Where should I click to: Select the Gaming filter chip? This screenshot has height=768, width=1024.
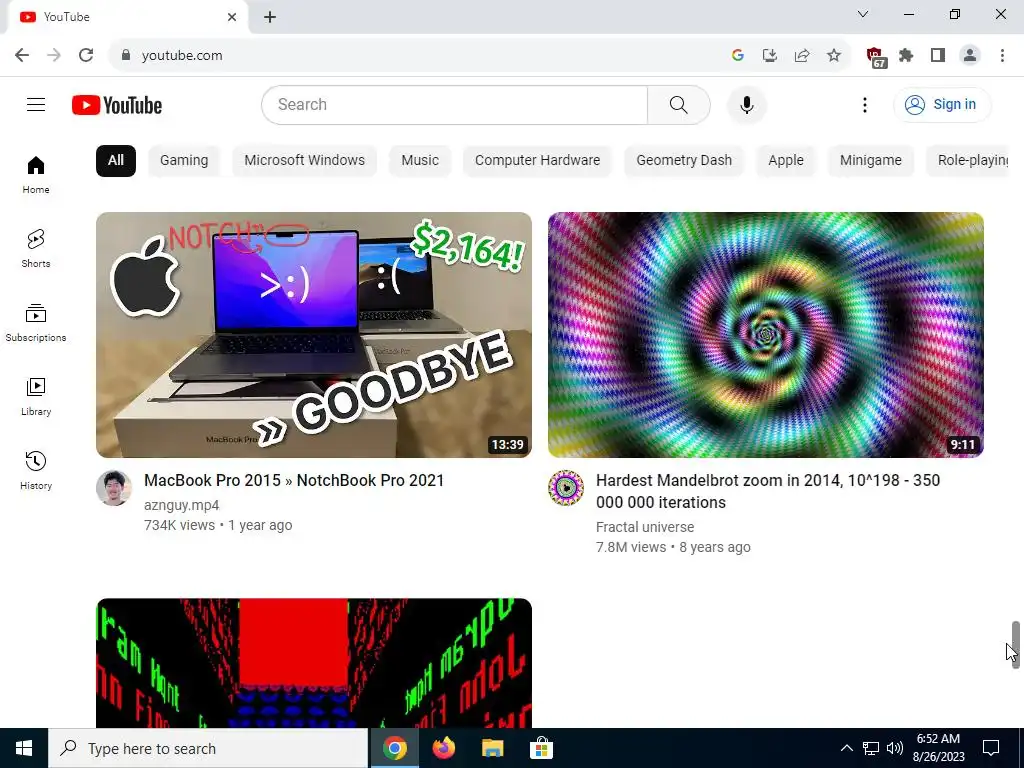coord(184,161)
